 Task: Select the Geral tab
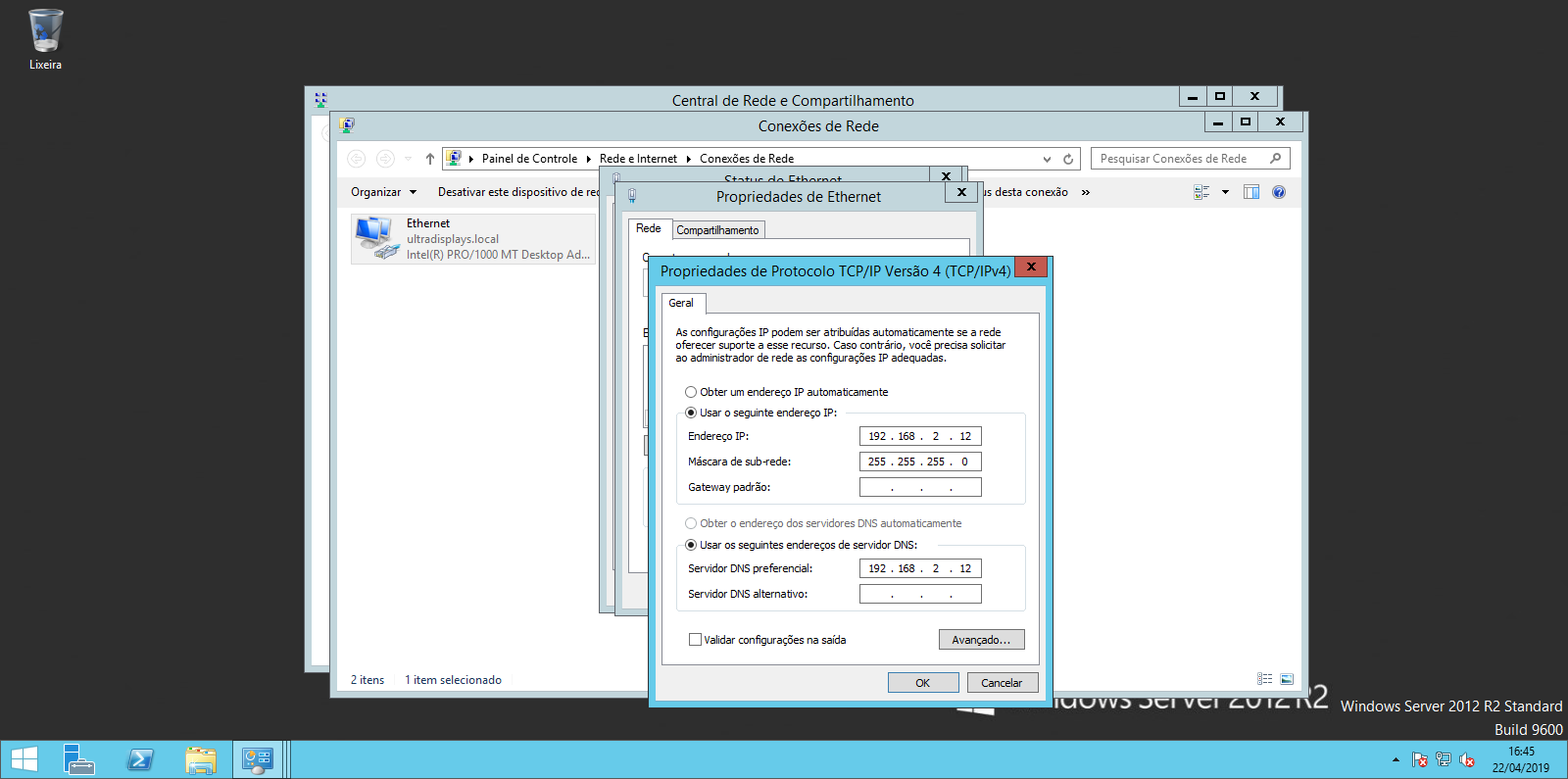(x=681, y=303)
